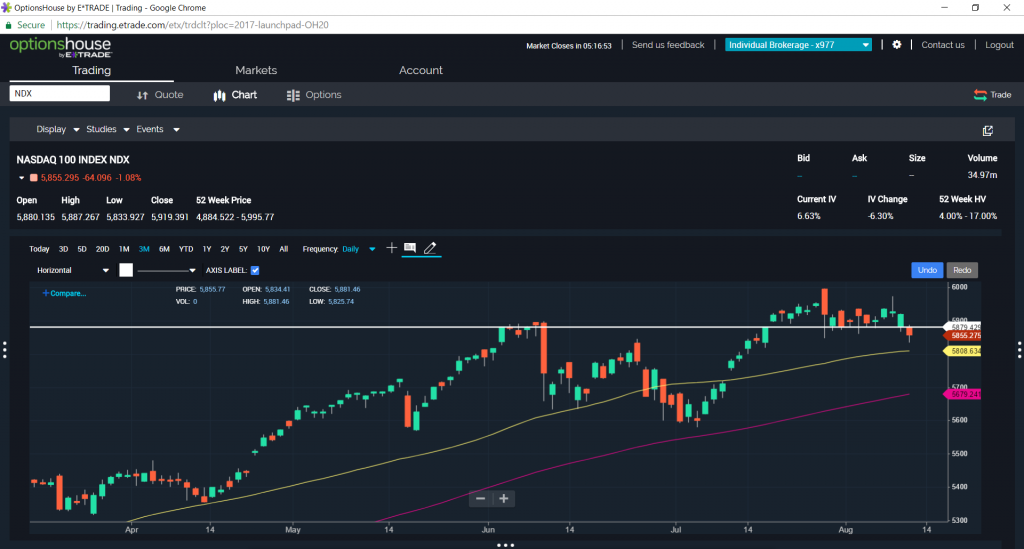Click the Undo button
This screenshot has height=549, width=1024.
(x=927, y=270)
